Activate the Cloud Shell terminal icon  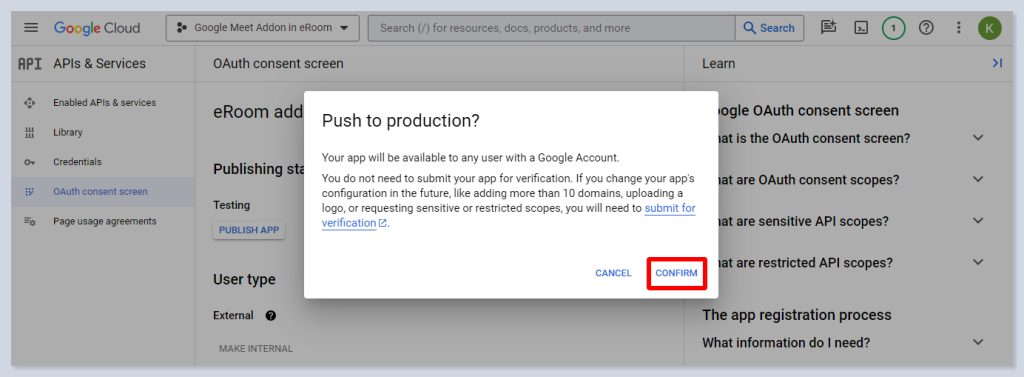click(861, 28)
